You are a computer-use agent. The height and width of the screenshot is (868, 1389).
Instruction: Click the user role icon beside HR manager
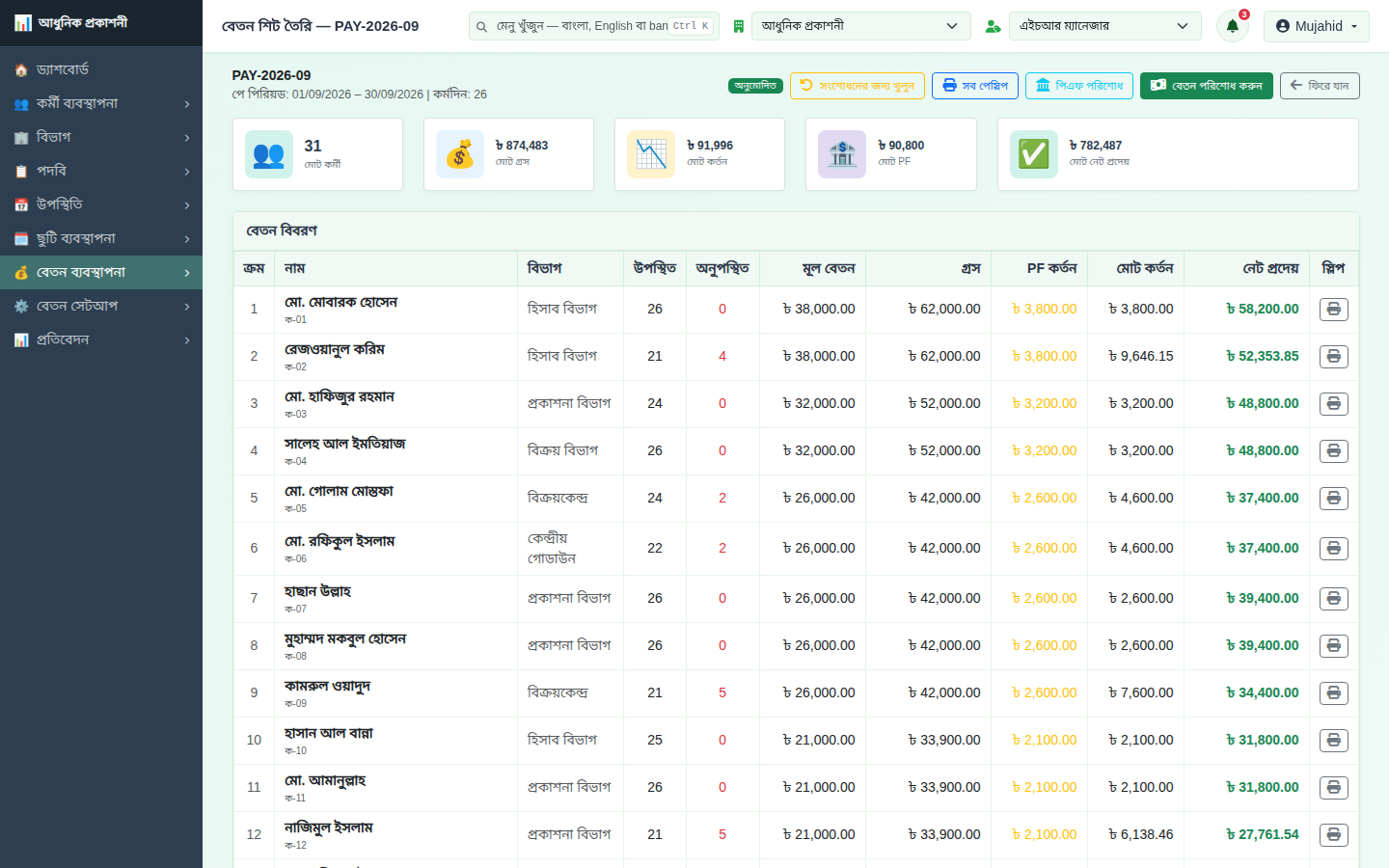(993, 26)
